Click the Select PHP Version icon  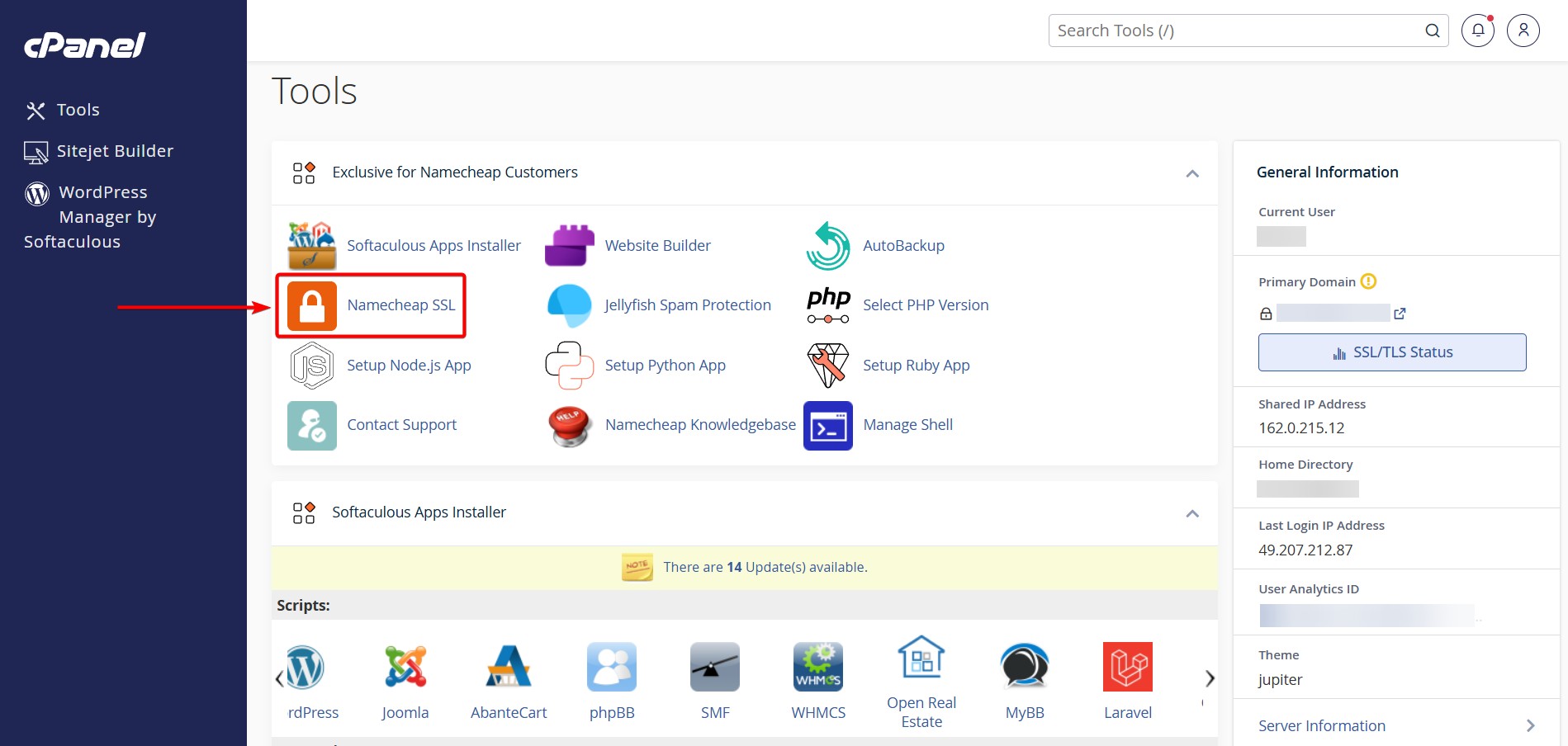pyautogui.click(x=828, y=305)
